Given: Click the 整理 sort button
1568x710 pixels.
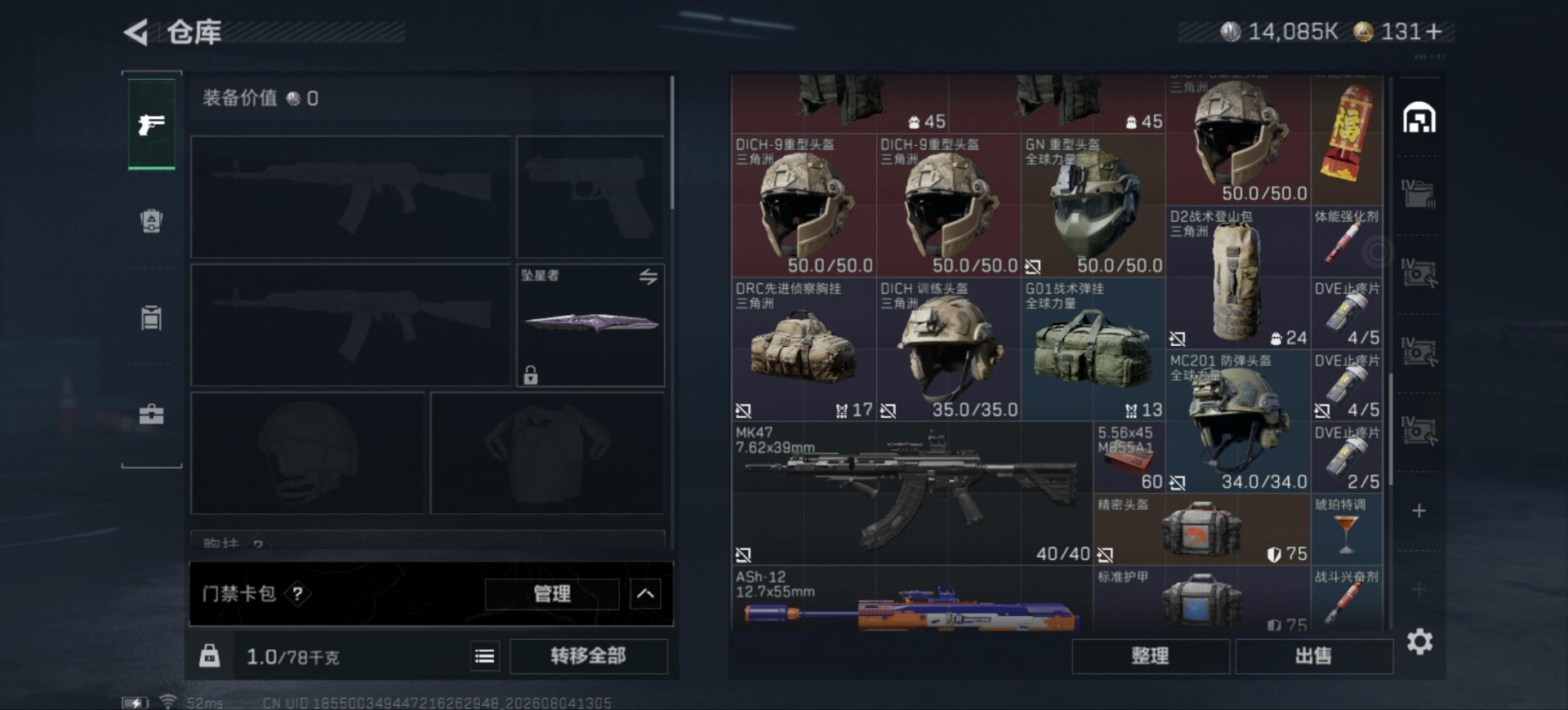Looking at the screenshot, I should tap(1150, 656).
